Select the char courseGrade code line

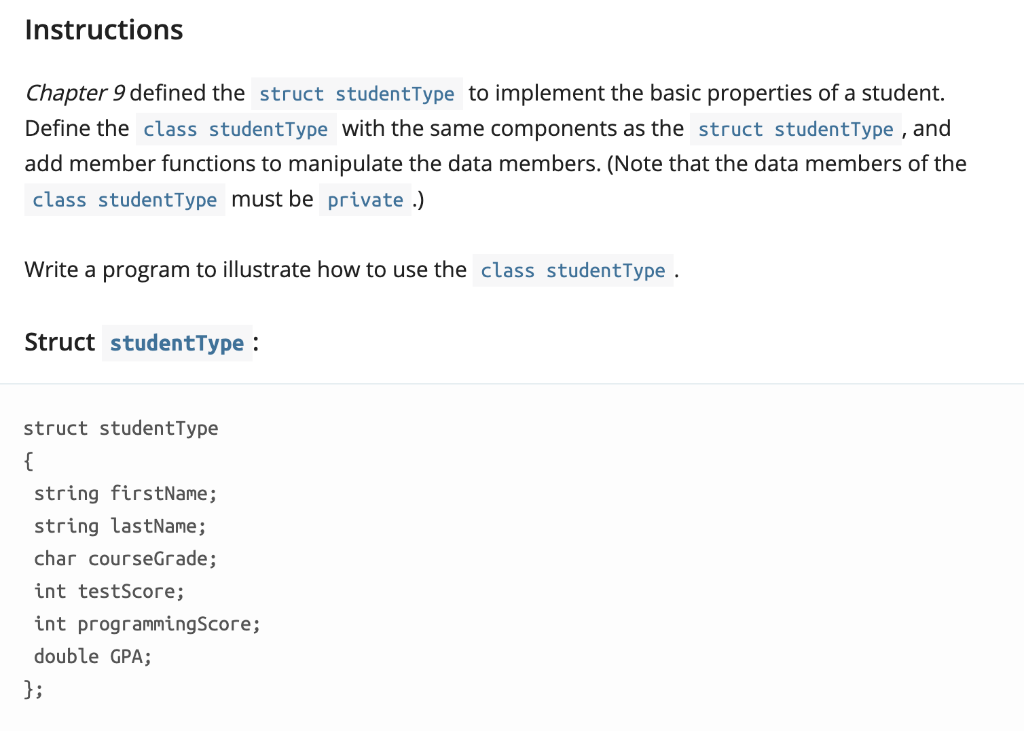click(x=125, y=558)
